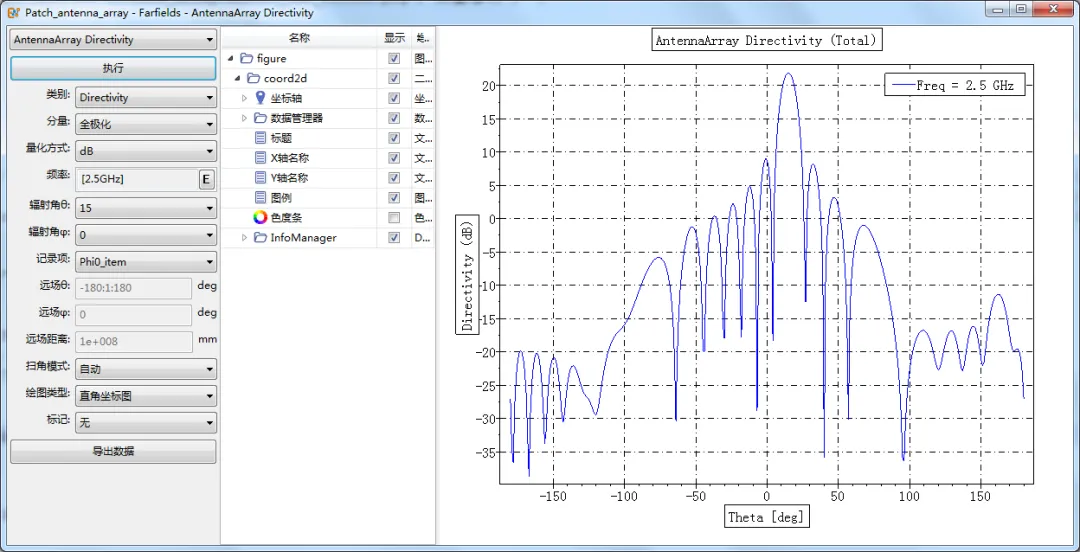This screenshot has height=552, width=1080.
Task: Select the 色度条 tree row
Action: click(328, 218)
